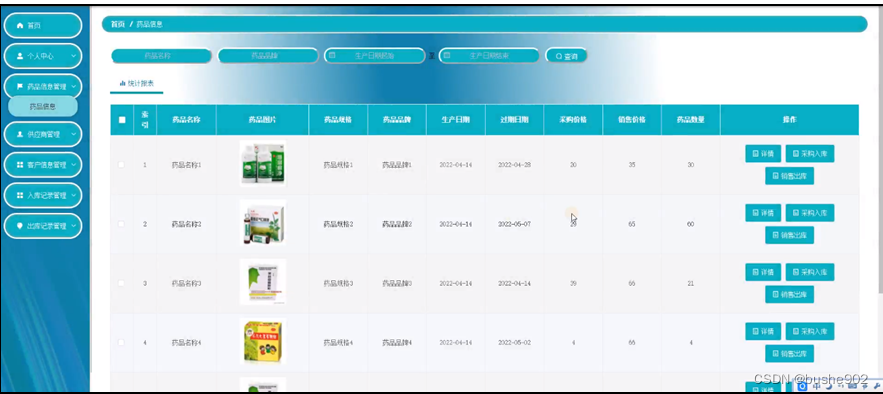Click the 销售价格 column header

632,120
